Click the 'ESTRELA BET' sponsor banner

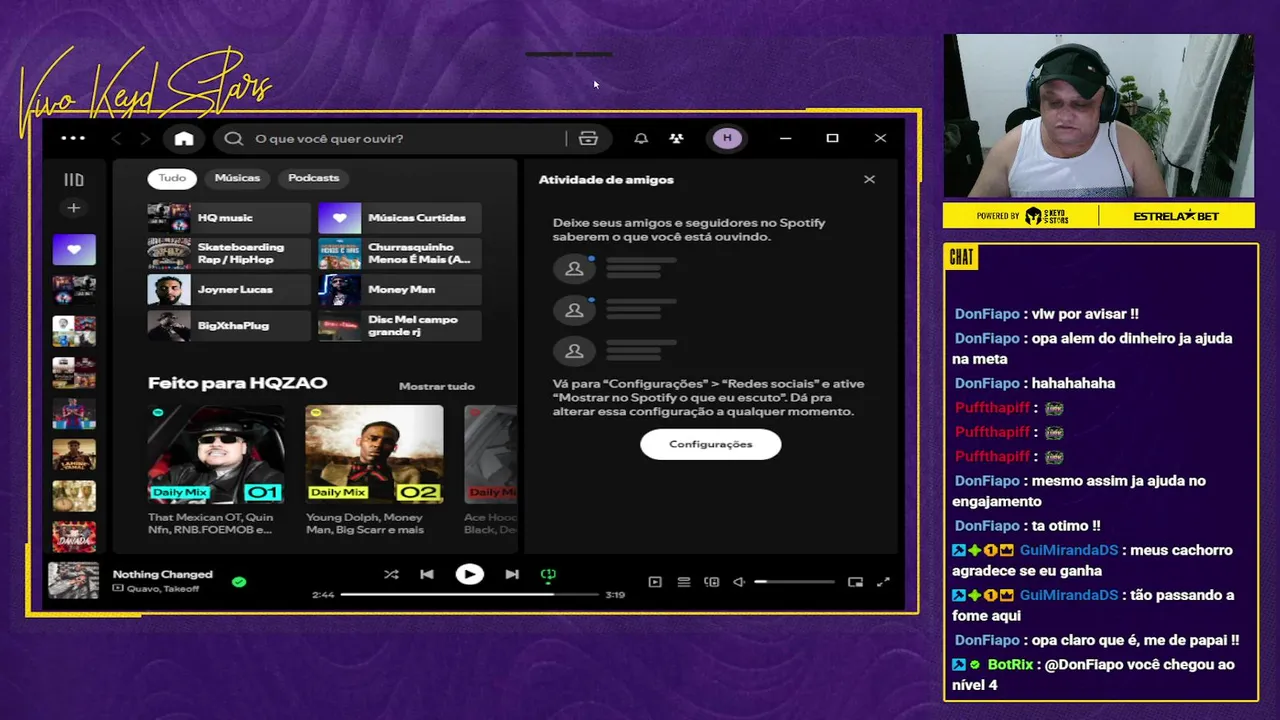coord(1176,216)
